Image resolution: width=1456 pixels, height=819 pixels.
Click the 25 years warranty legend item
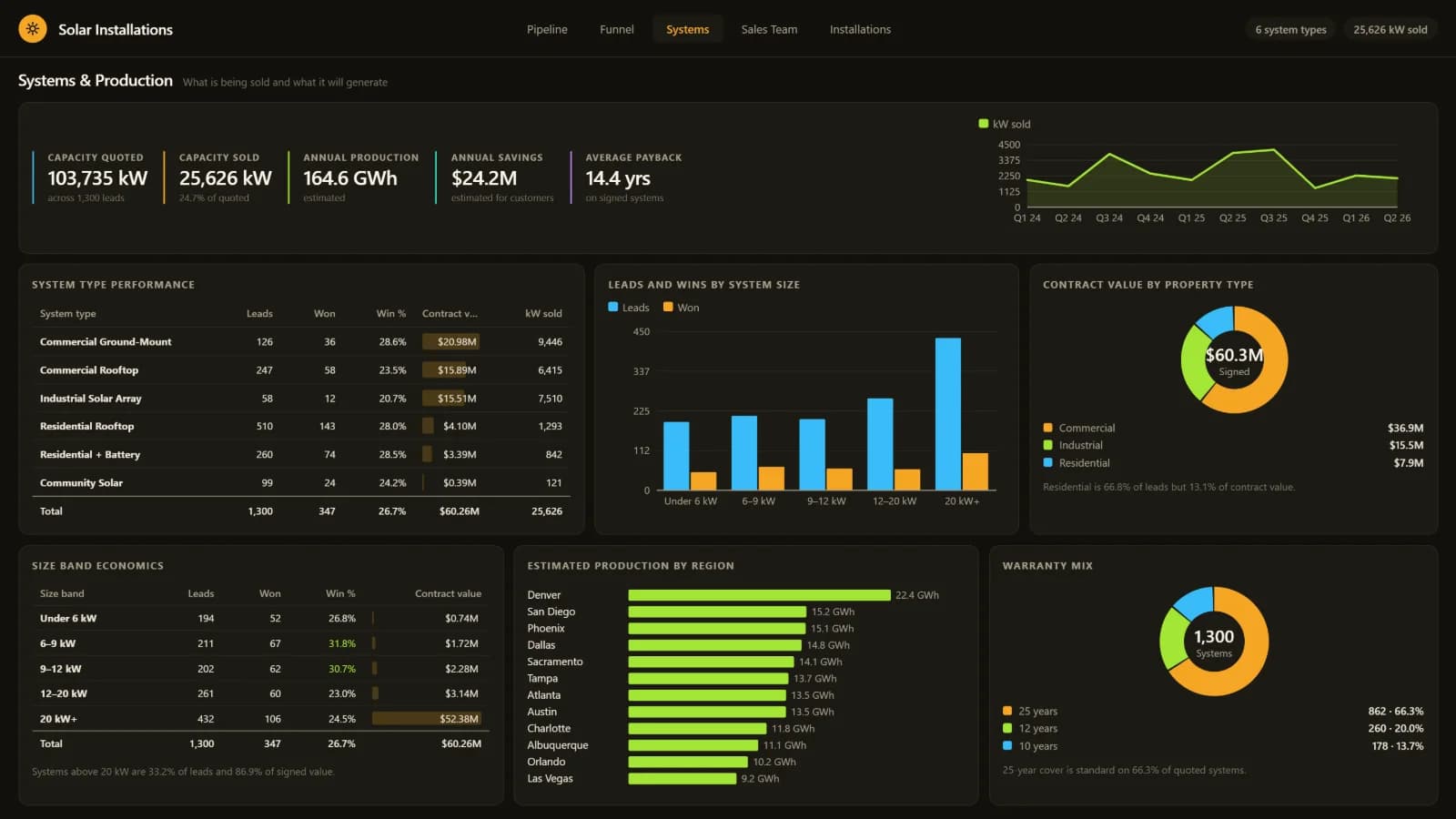[1030, 712]
